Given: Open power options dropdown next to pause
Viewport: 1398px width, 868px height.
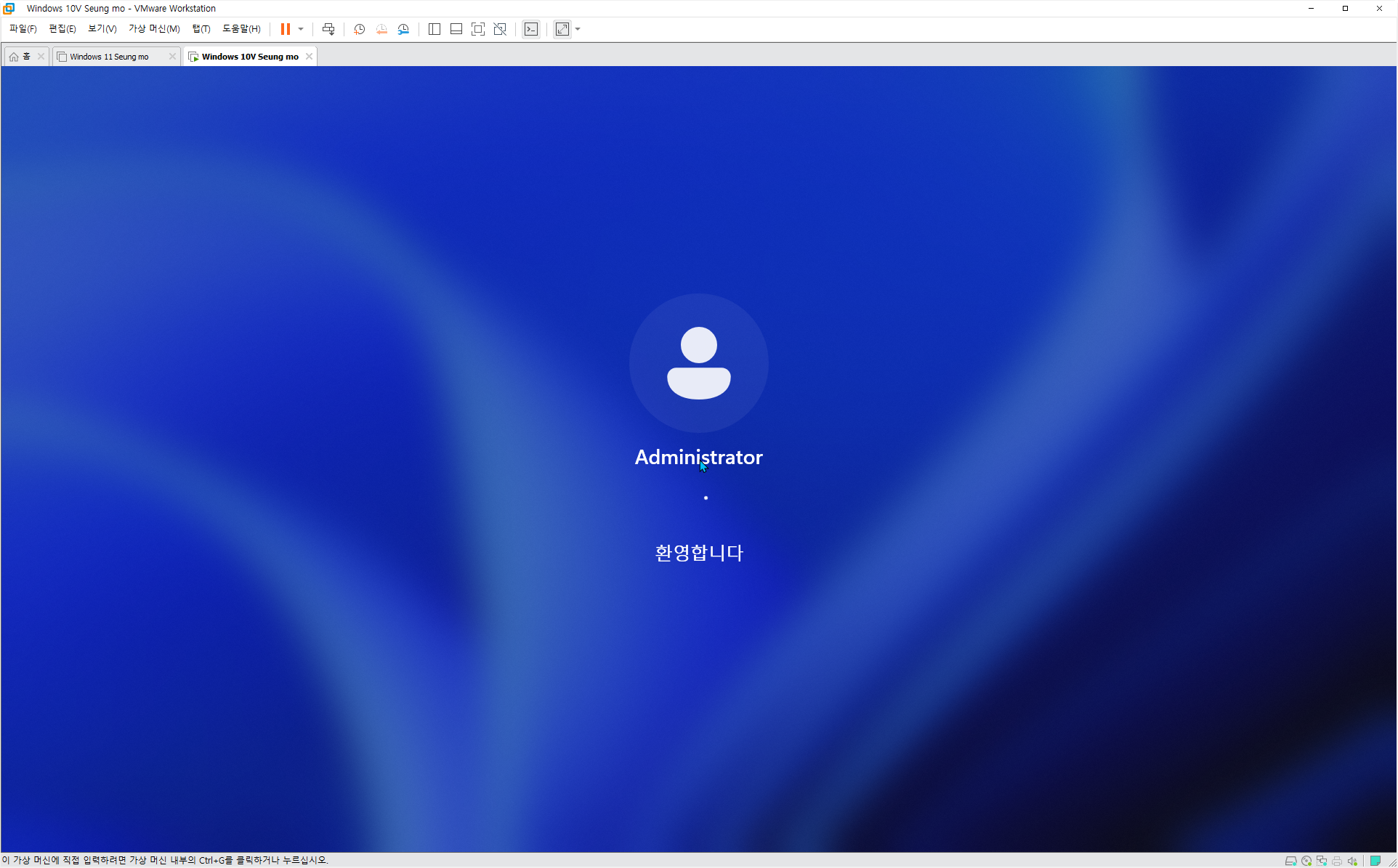Looking at the screenshot, I should point(301,29).
